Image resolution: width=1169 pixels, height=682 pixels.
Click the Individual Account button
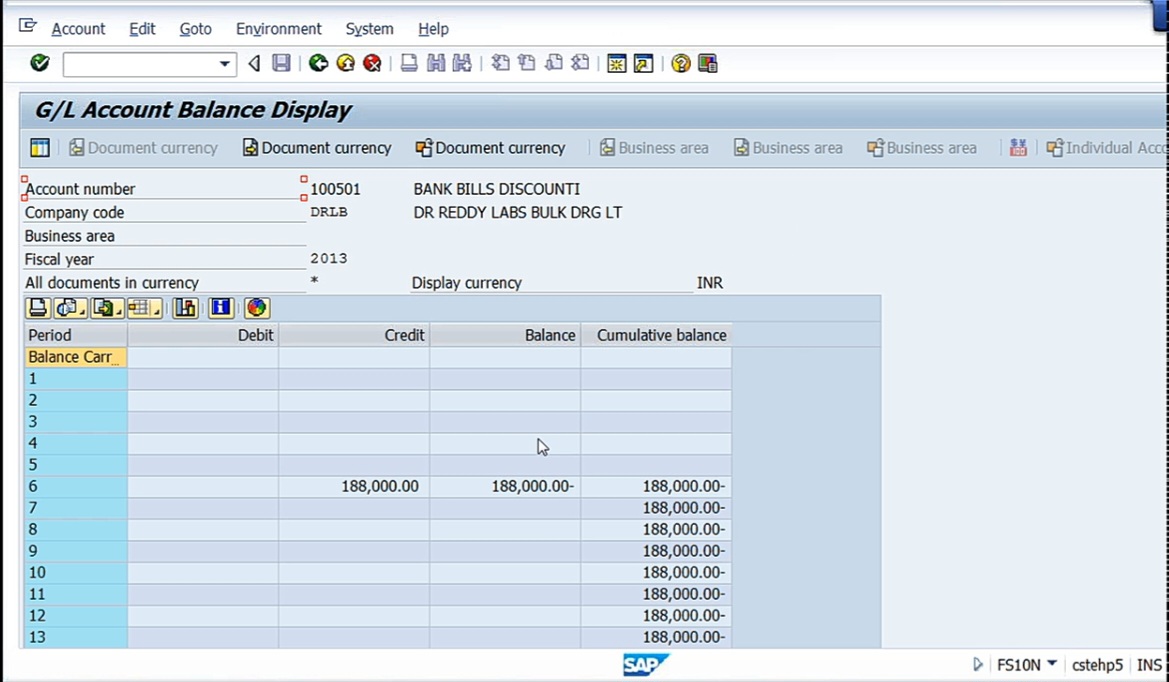coord(1106,148)
